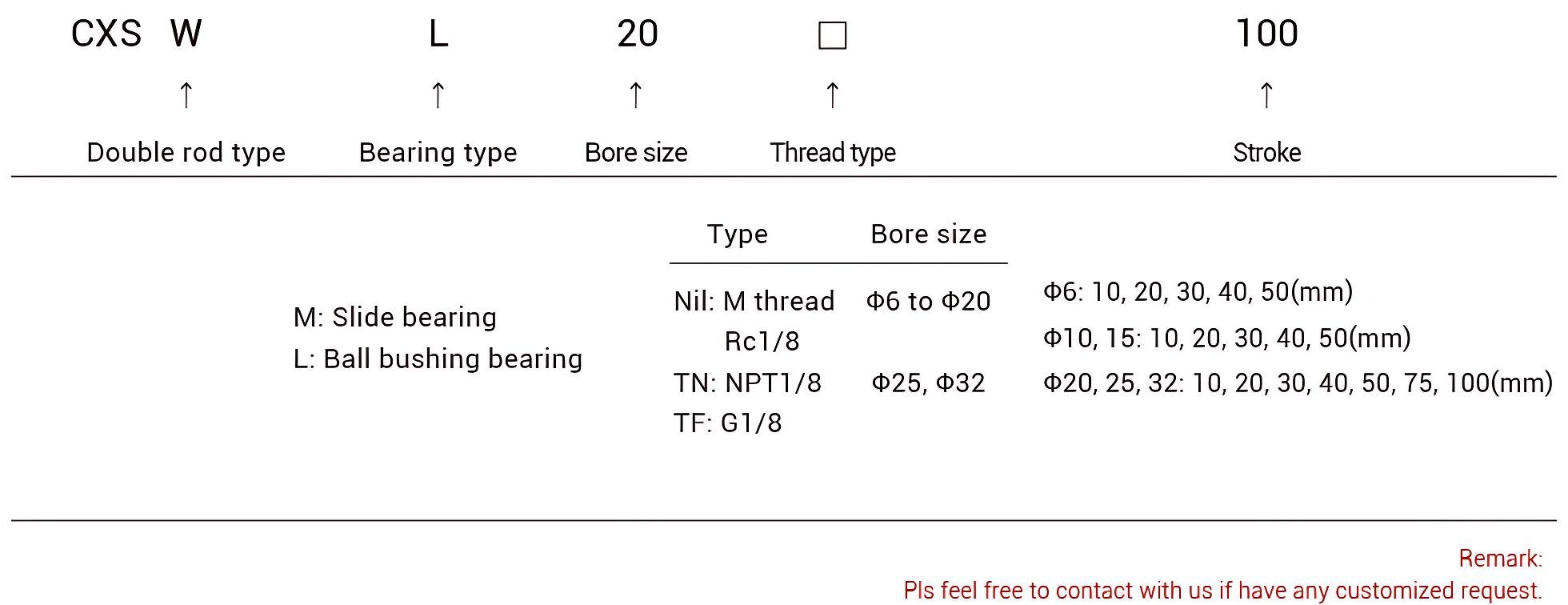The image size is (1568, 605).
Task: Click the arrow above the "Stroke" label
Action: click(1266, 94)
